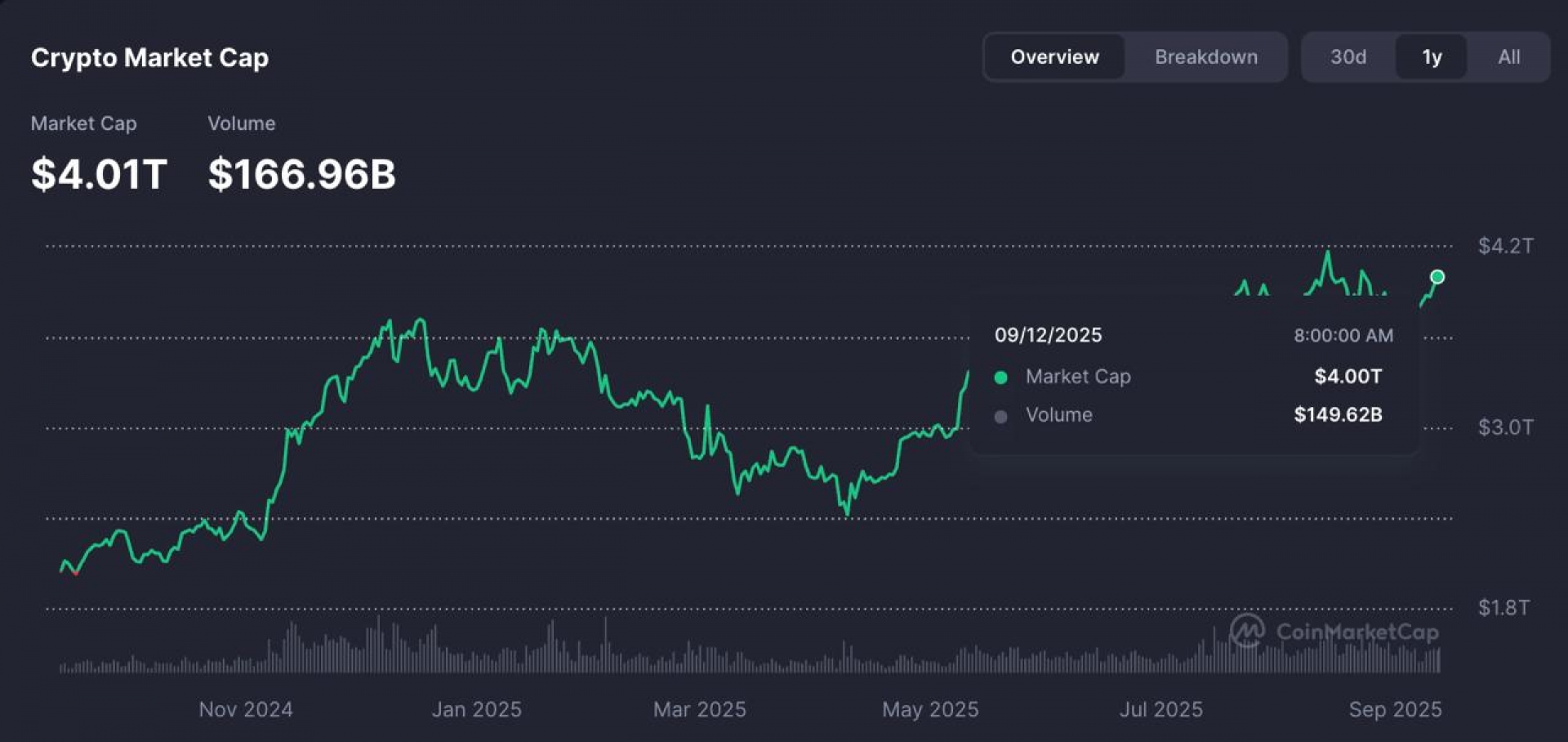Click the $149.62B tooltip volume value
Image resolution: width=1568 pixels, height=742 pixels.
[x=1338, y=415]
